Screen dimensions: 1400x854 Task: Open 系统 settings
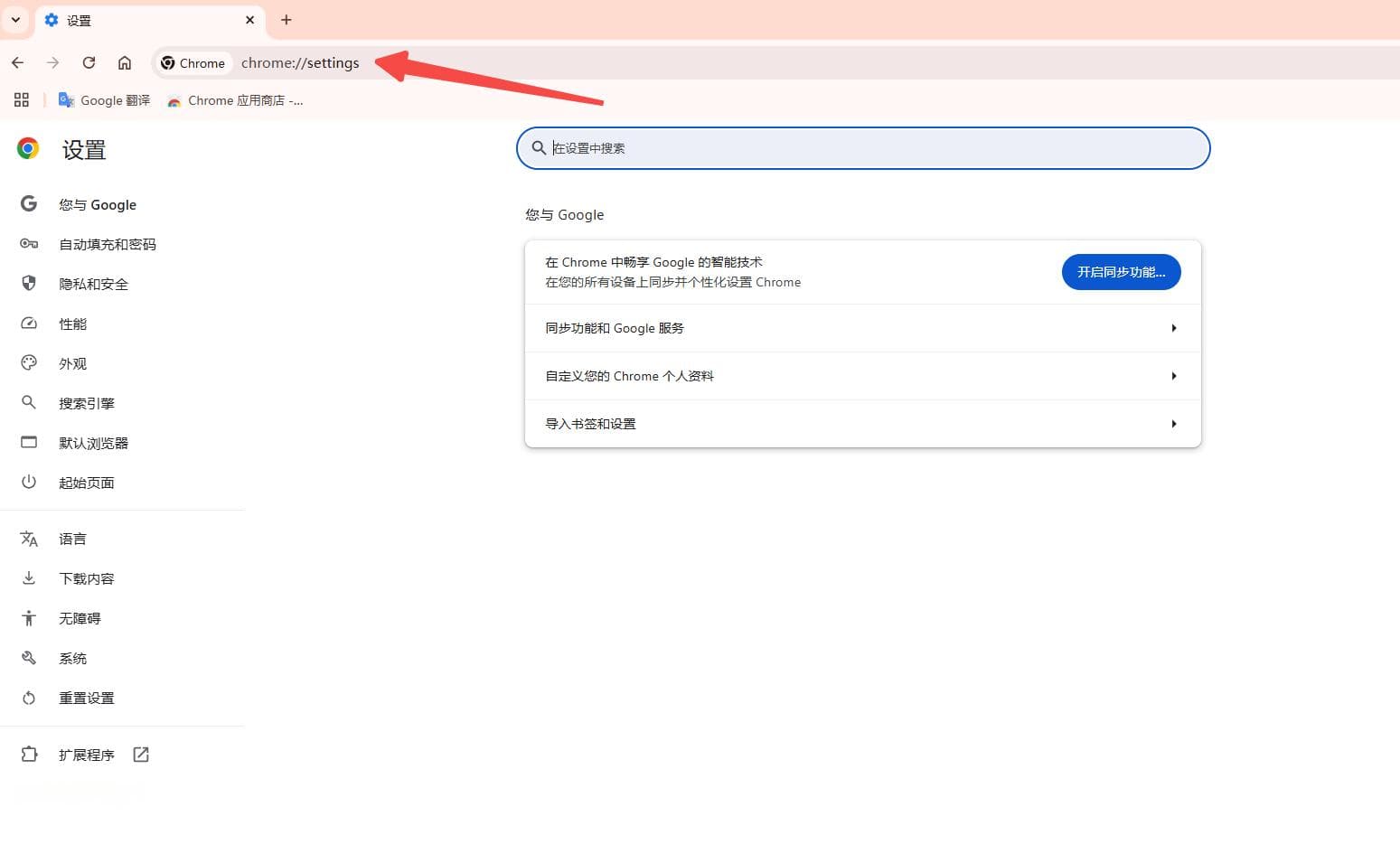73,659
